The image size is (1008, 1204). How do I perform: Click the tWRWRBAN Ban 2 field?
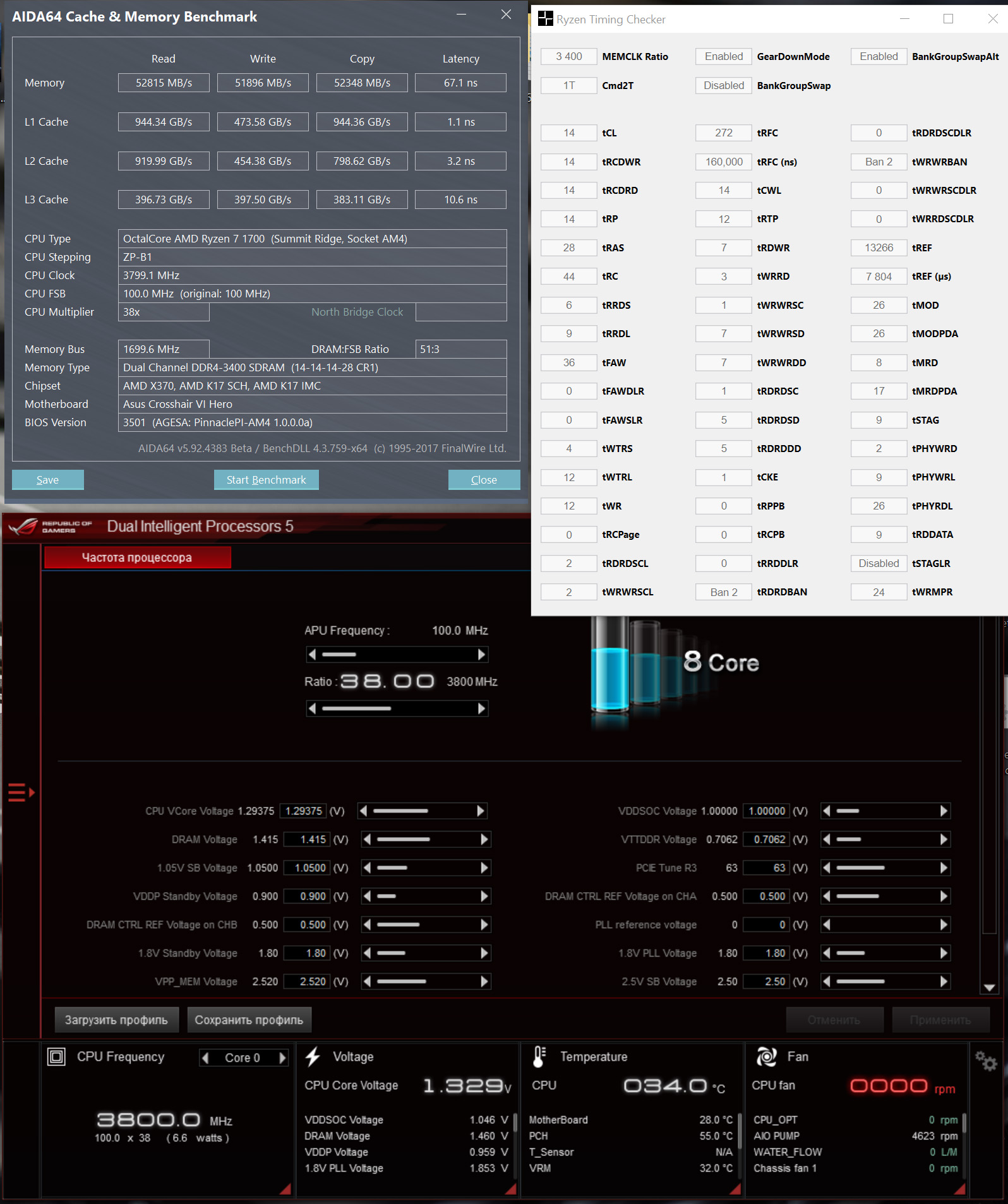(879, 162)
